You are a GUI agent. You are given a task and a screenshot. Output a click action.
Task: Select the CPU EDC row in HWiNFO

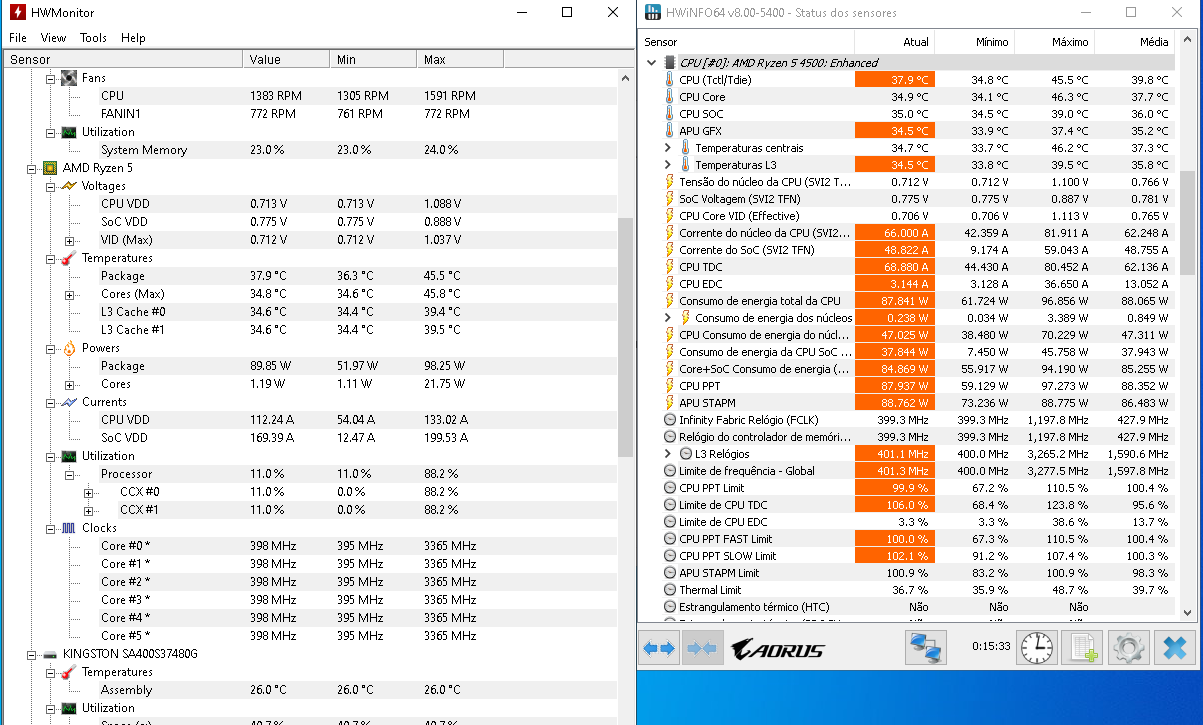coord(908,284)
